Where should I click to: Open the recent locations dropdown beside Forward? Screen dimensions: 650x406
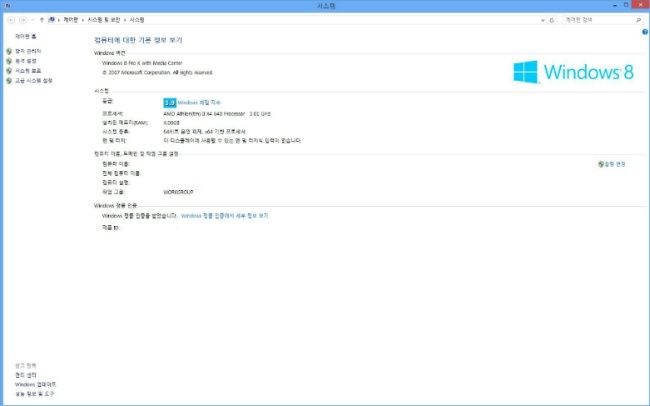pyautogui.click(x=33, y=20)
